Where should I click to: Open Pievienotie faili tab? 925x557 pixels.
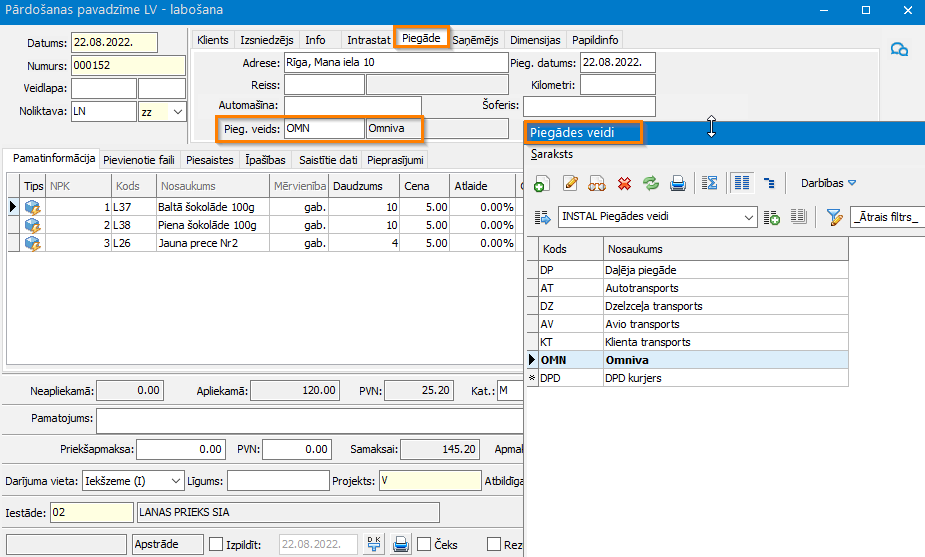(139, 160)
